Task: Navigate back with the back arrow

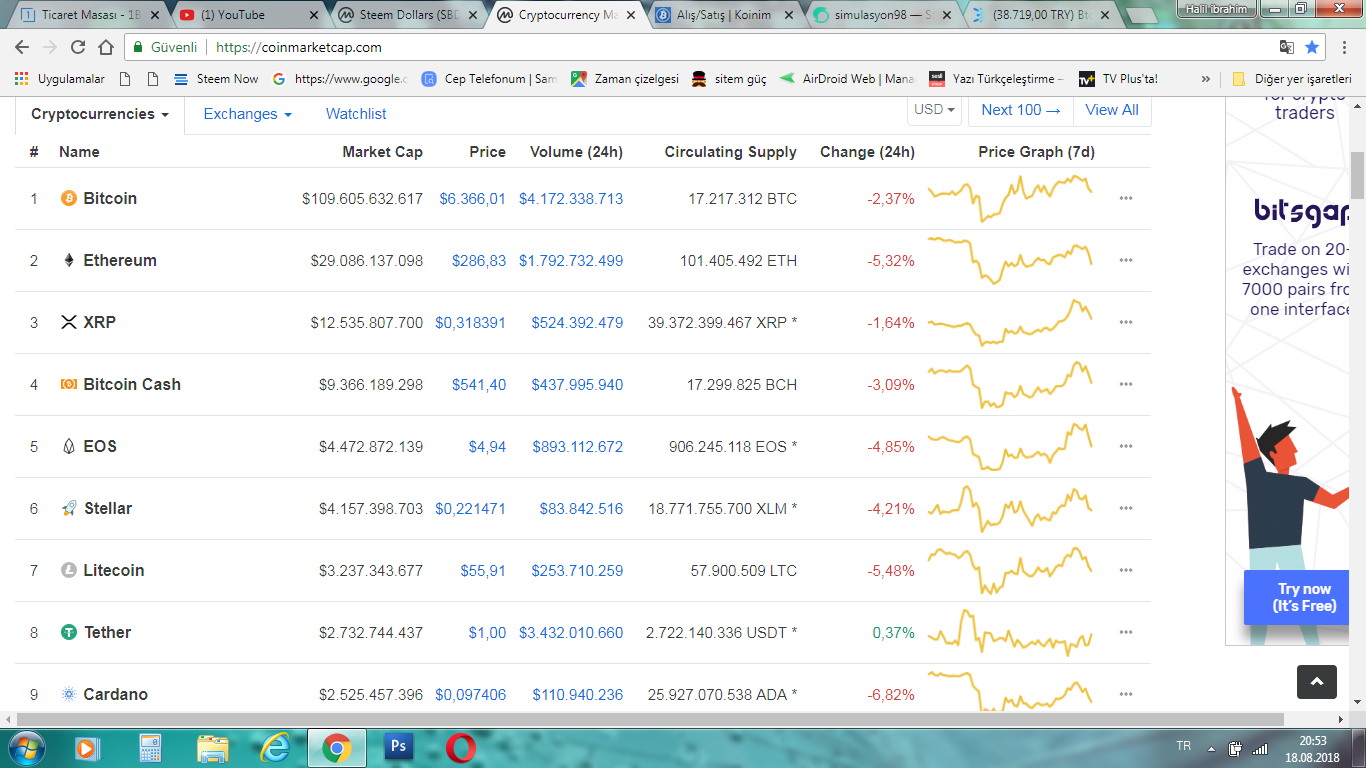Action: pyautogui.click(x=22, y=47)
